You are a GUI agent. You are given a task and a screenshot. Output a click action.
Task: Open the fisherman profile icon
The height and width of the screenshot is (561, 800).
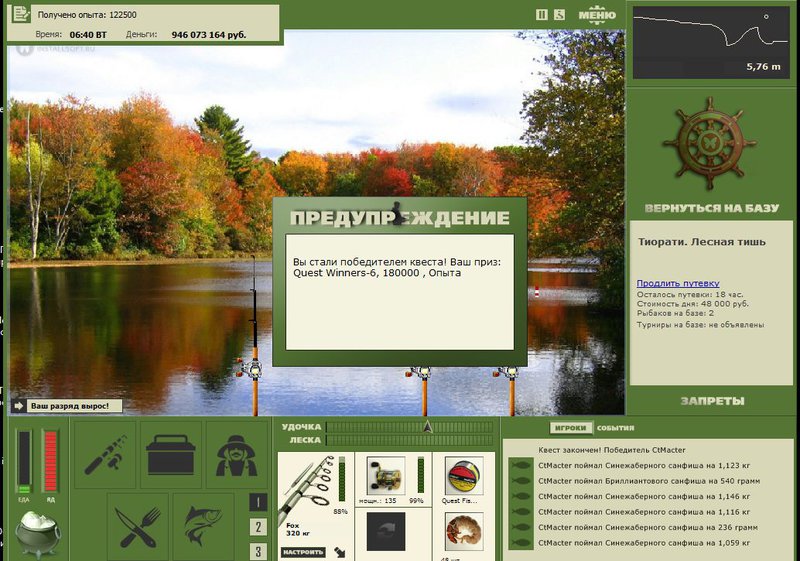[x=236, y=454]
